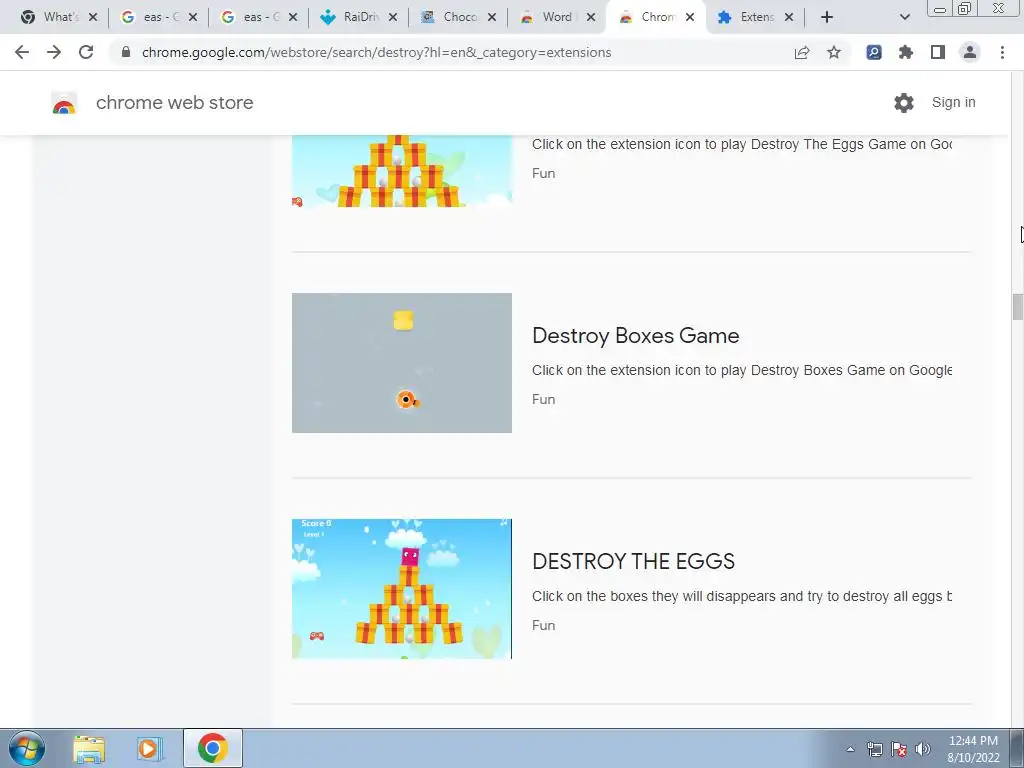Go forward to the next page
The image size is (1024, 768).
54,52
